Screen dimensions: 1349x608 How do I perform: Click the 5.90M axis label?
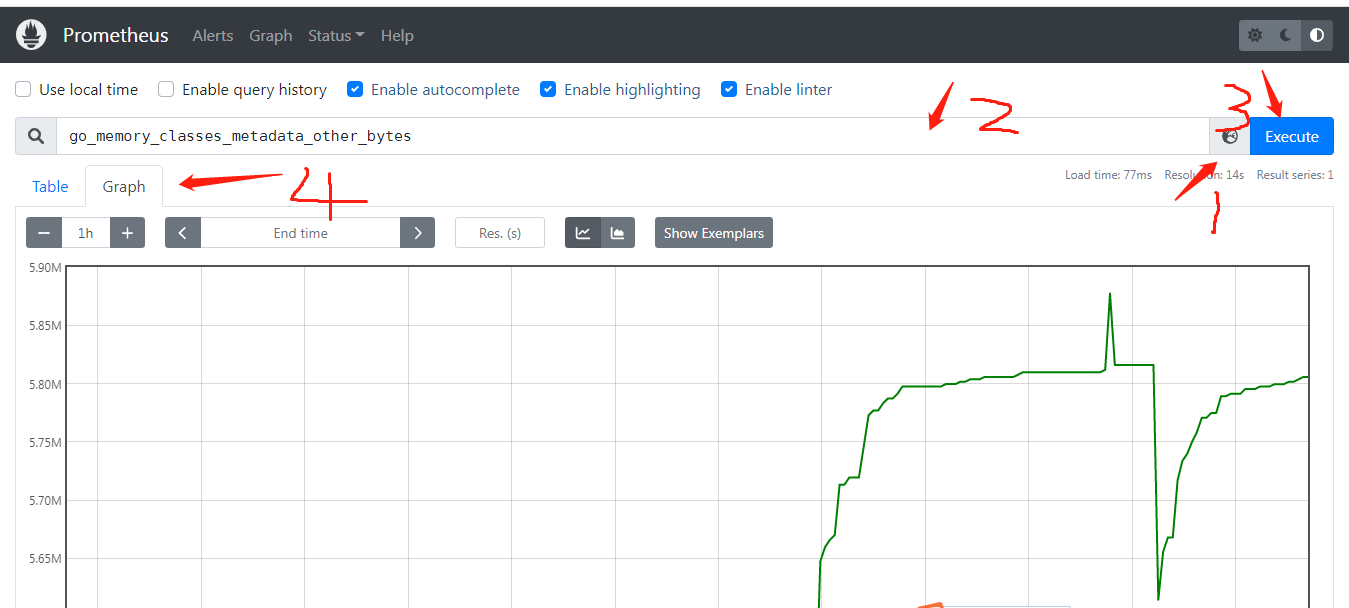point(46,268)
